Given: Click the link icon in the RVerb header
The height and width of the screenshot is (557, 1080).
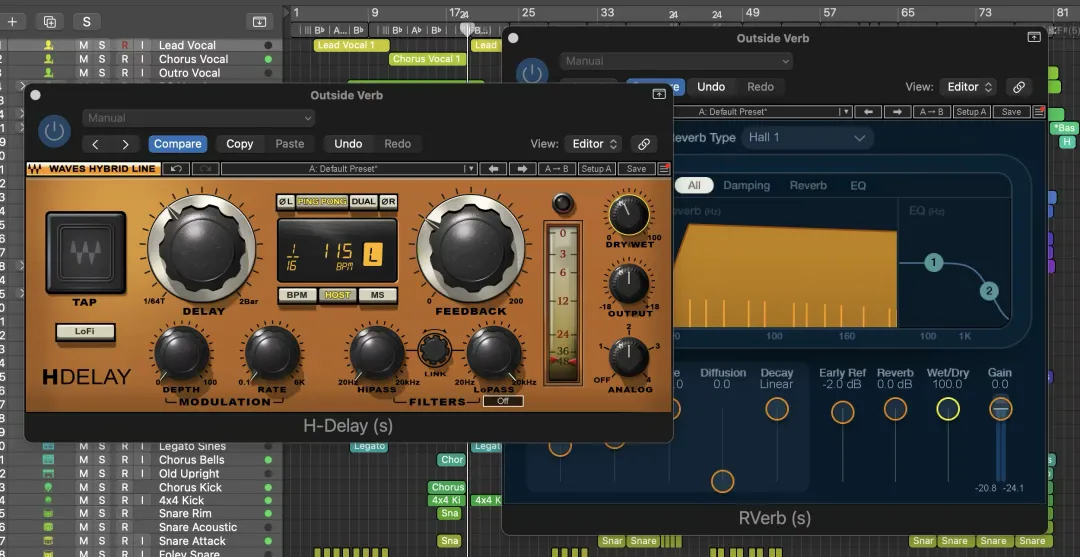Looking at the screenshot, I should pyautogui.click(x=1019, y=87).
